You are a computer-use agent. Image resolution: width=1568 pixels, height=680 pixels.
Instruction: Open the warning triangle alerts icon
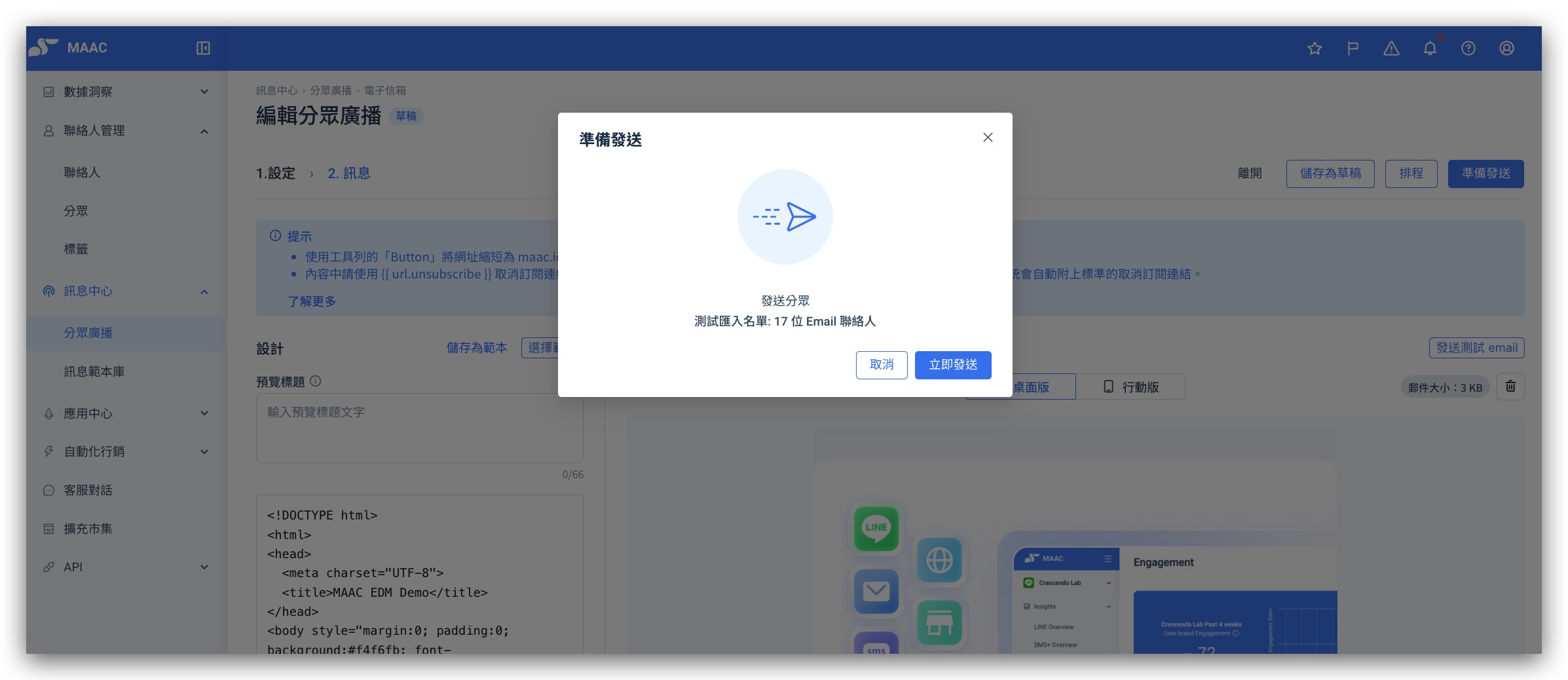coord(1391,48)
